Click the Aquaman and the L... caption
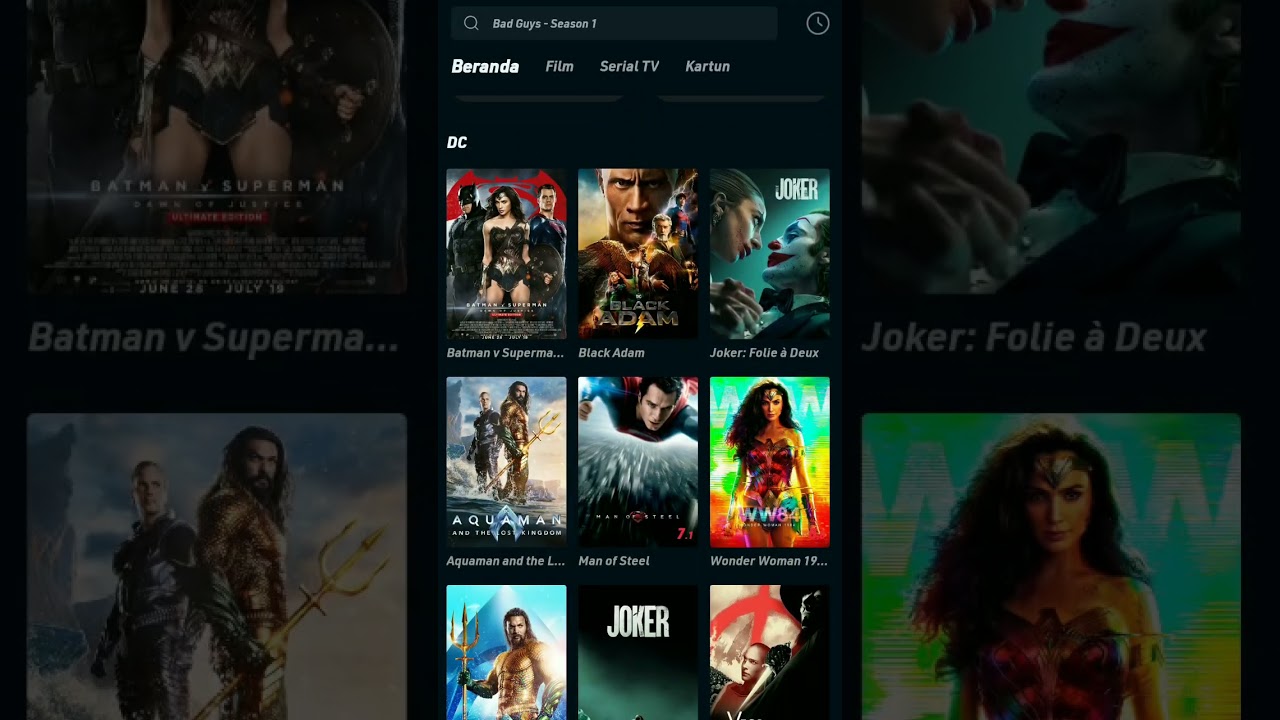Screen dimensions: 1280x720 505,561
